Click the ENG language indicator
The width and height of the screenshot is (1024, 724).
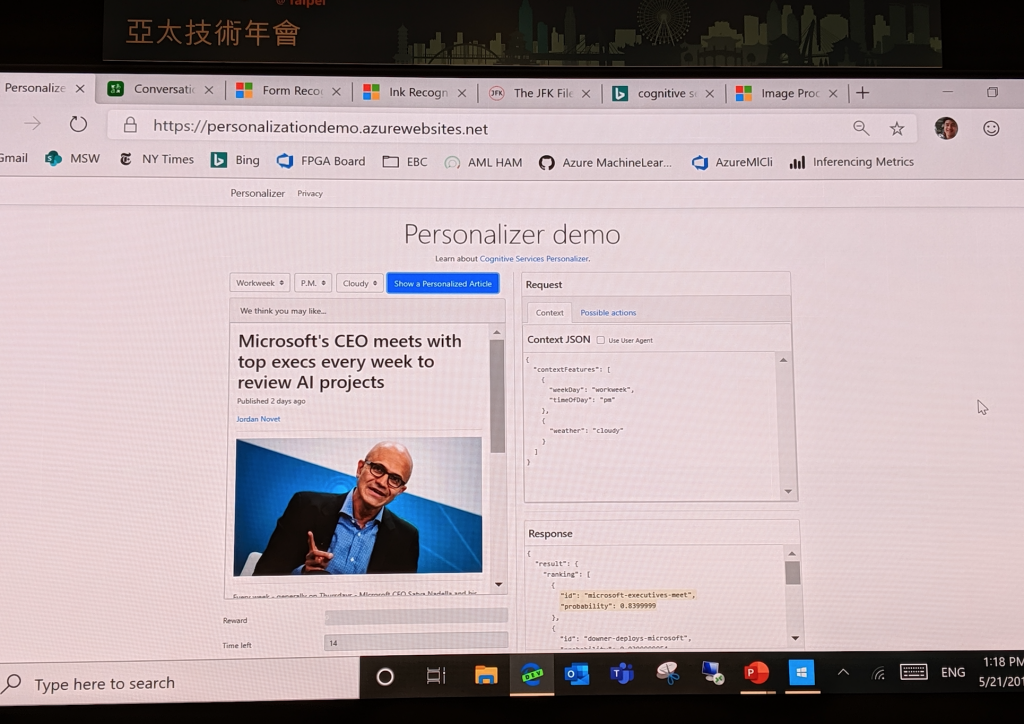(x=953, y=672)
